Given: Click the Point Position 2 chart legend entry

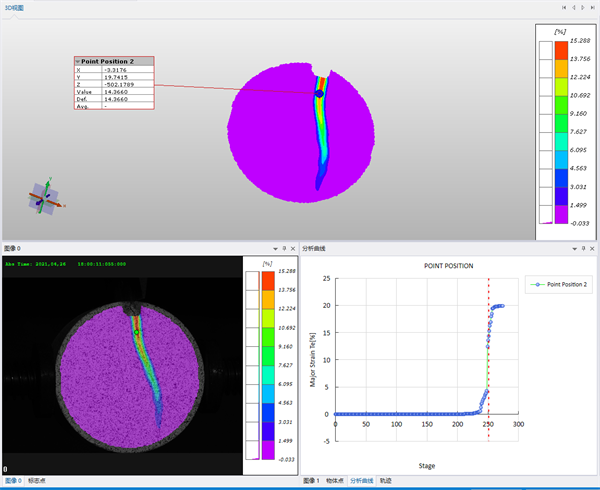Looking at the screenshot, I should click(559, 284).
